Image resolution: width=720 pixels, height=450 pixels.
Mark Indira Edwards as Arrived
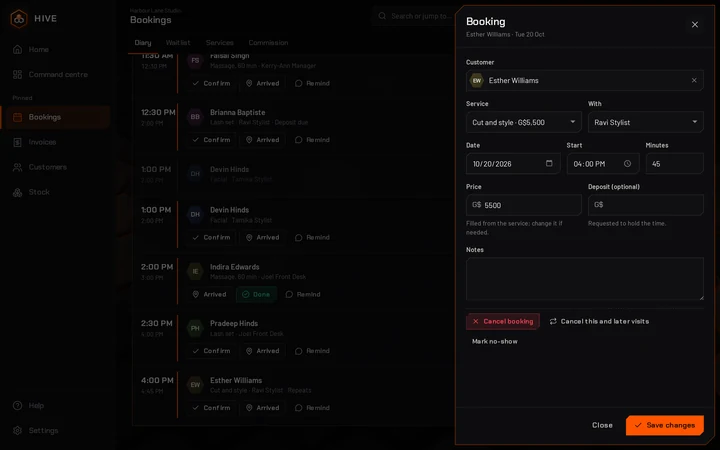209,294
